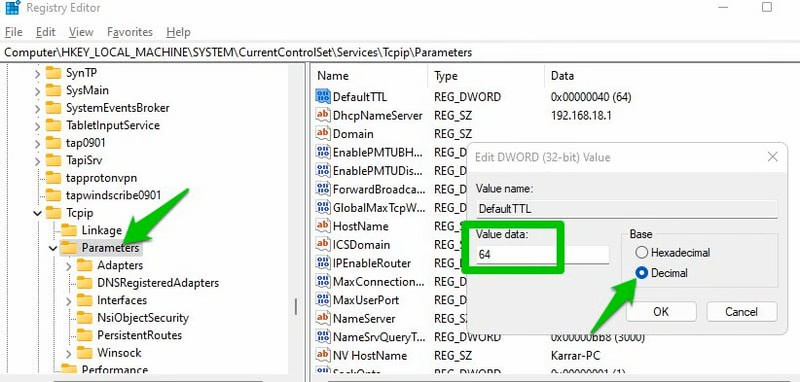
Task: Expand the Adapters subkey
Action: pyautogui.click(x=69, y=266)
